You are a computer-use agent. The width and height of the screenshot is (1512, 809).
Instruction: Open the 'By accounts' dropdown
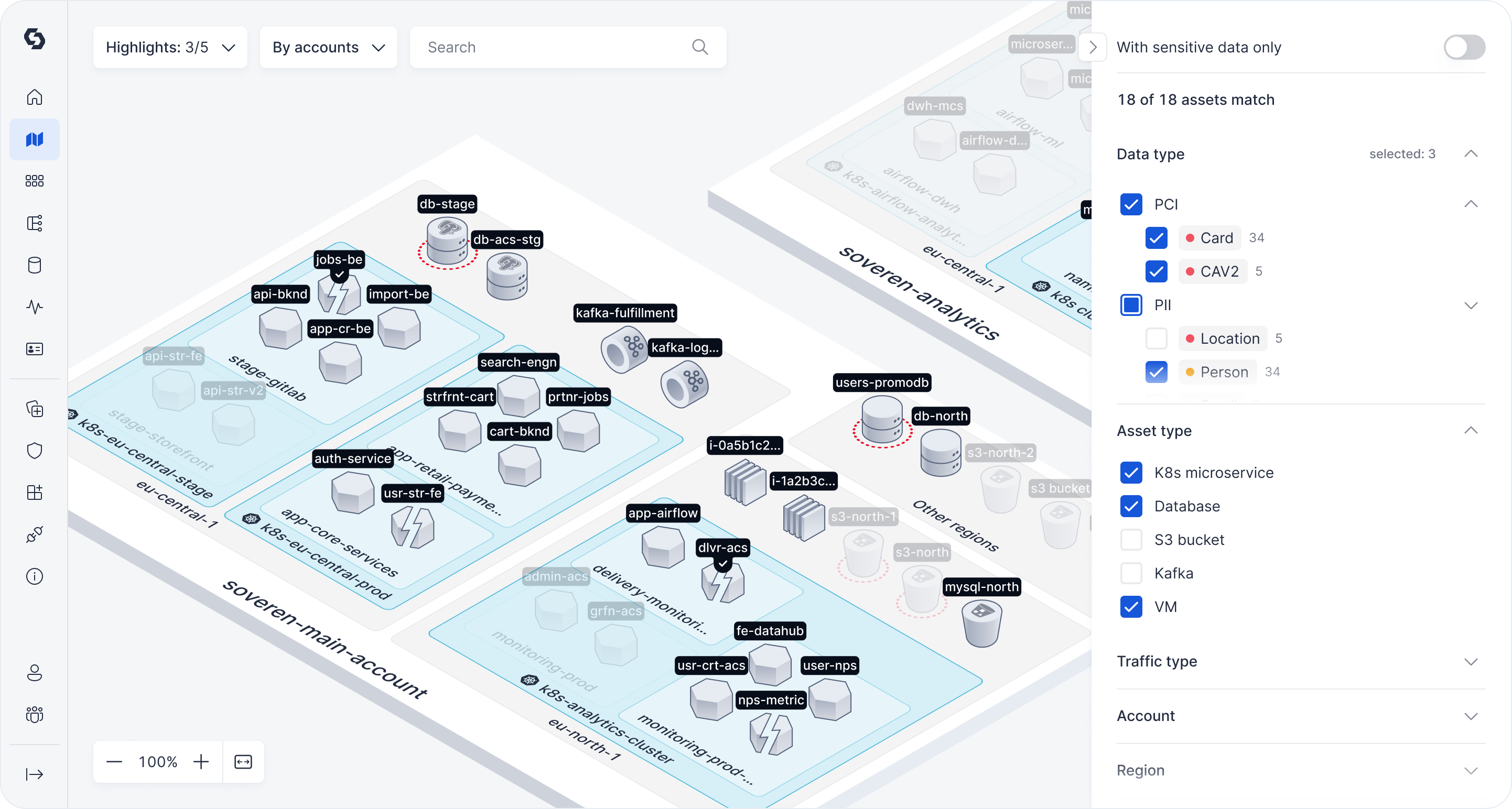click(x=328, y=47)
